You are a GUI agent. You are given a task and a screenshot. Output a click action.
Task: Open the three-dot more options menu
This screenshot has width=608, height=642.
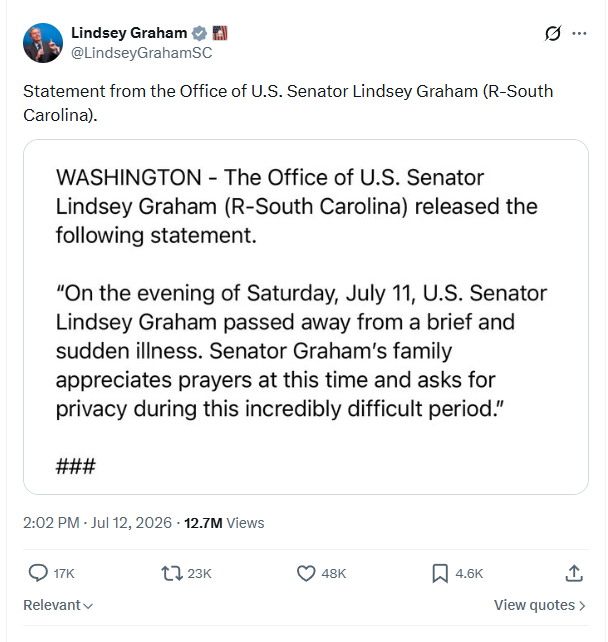pyautogui.click(x=579, y=33)
